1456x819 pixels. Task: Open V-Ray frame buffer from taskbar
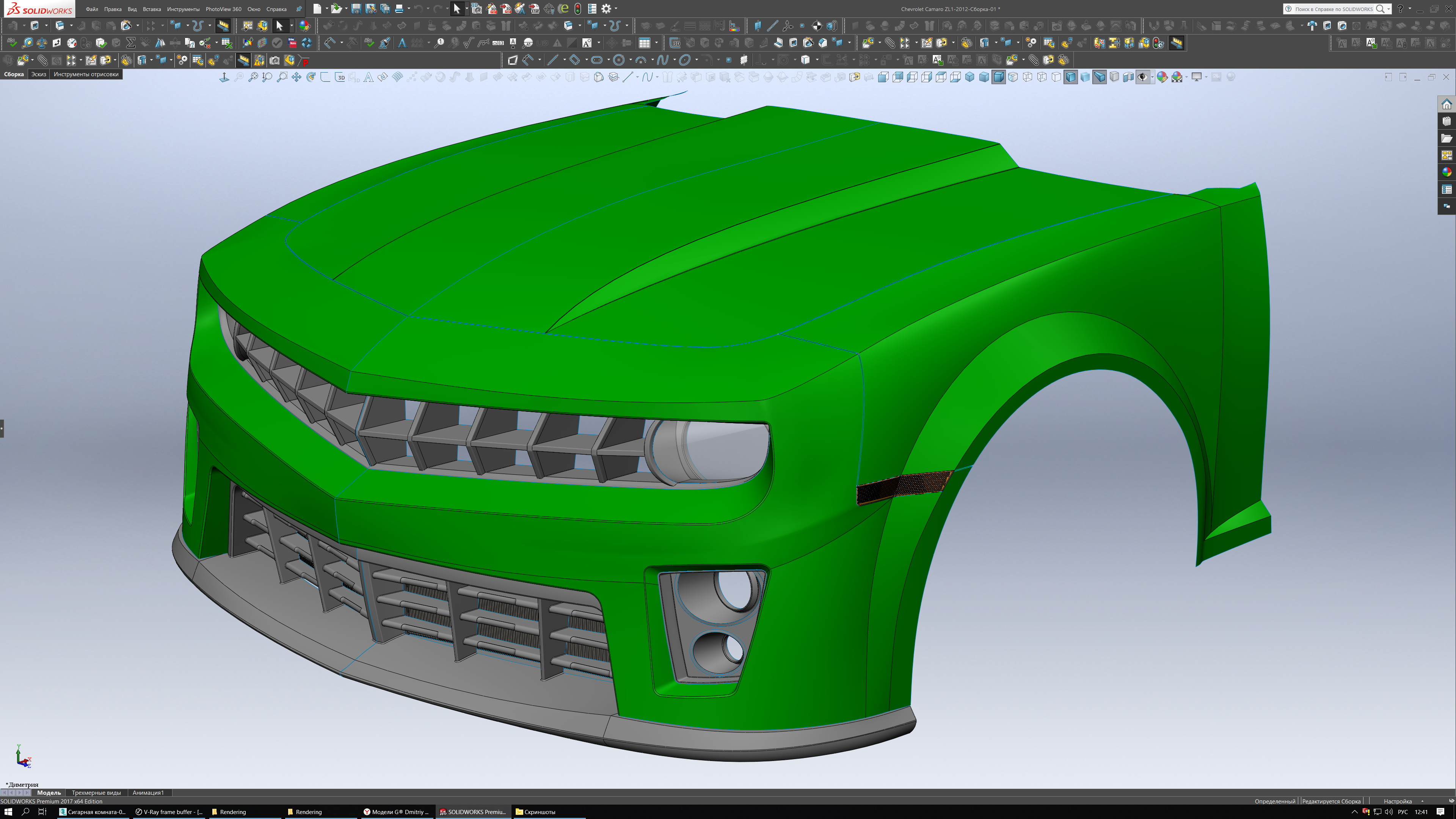click(169, 812)
